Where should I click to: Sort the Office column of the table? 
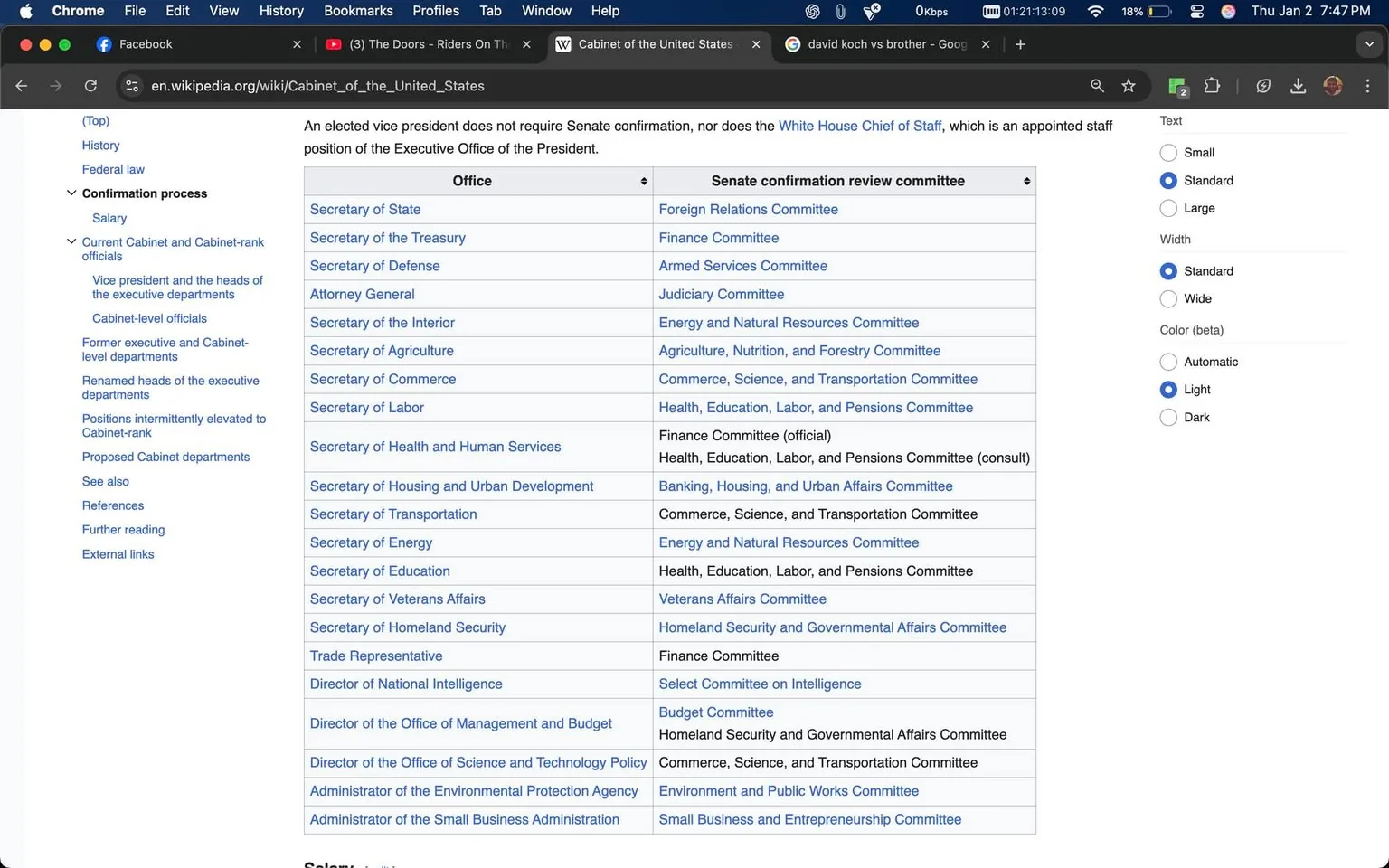point(644,181)
